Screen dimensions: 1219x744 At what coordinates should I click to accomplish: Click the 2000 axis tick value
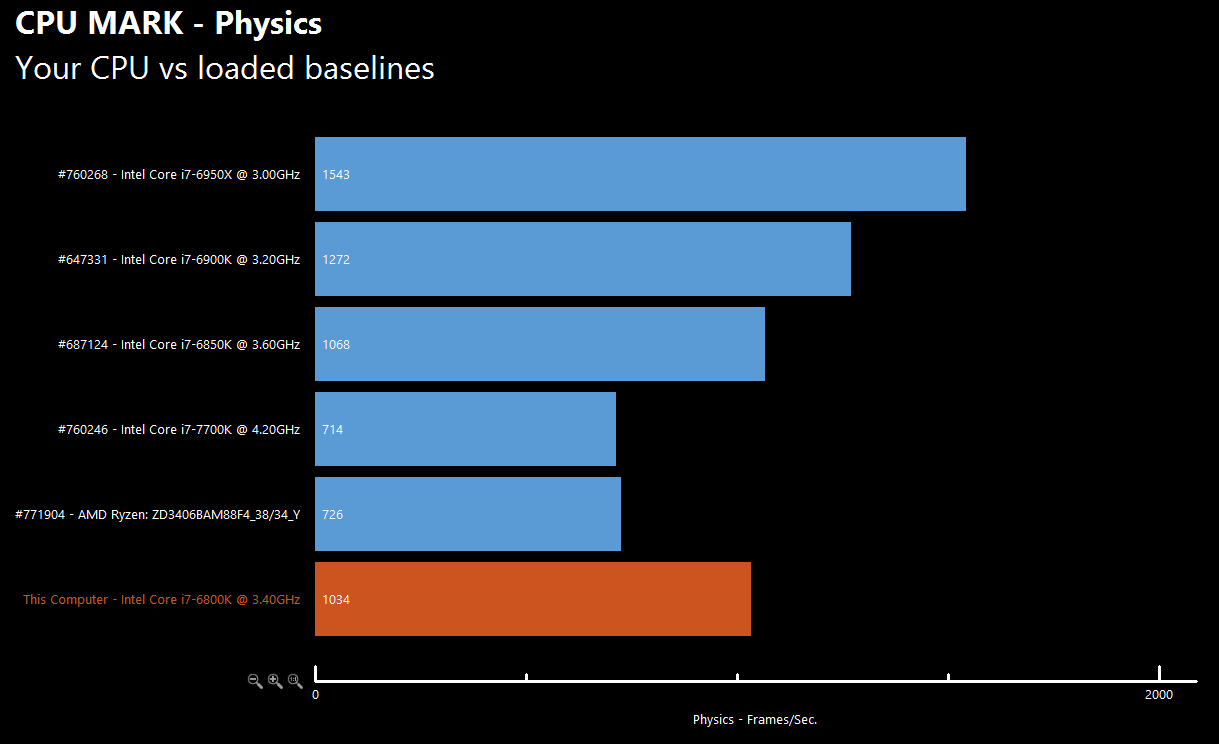[x=1159, y=694]
